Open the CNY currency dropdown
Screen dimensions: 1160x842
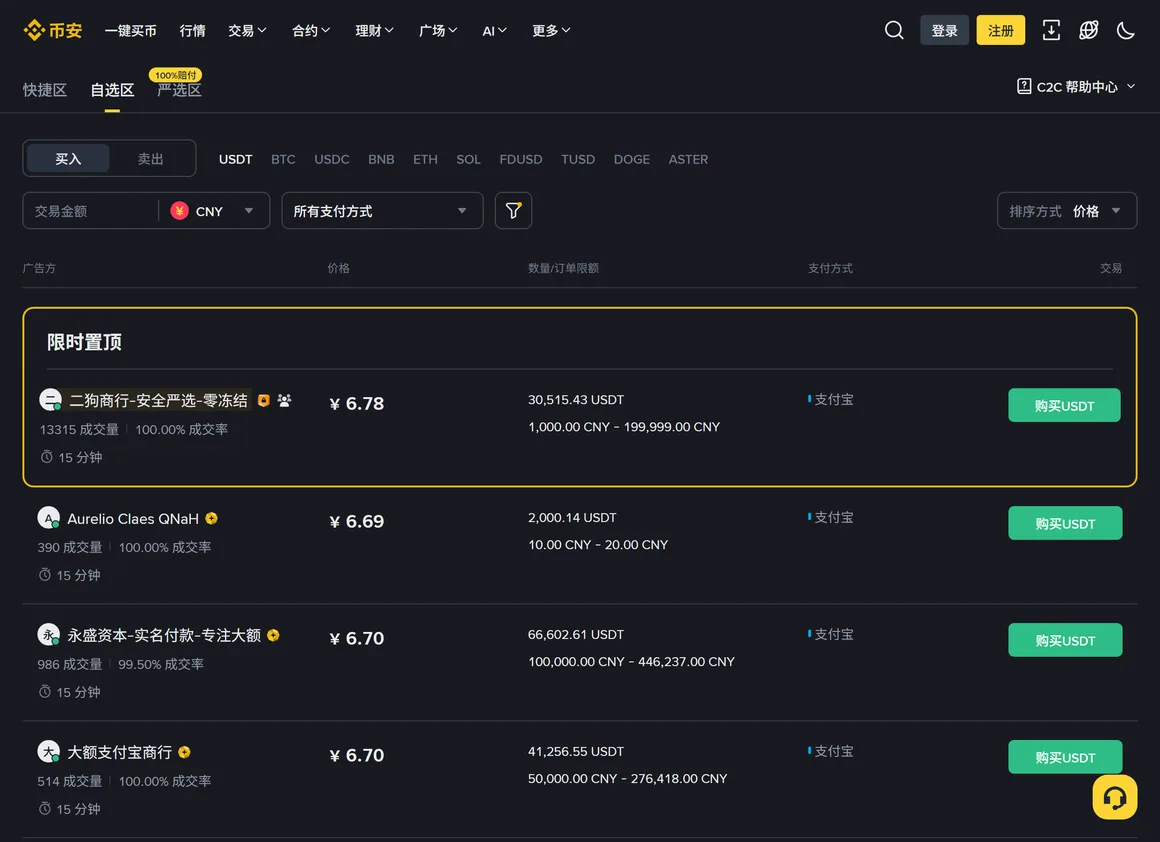pyautogui.click(x=213, y=211)
